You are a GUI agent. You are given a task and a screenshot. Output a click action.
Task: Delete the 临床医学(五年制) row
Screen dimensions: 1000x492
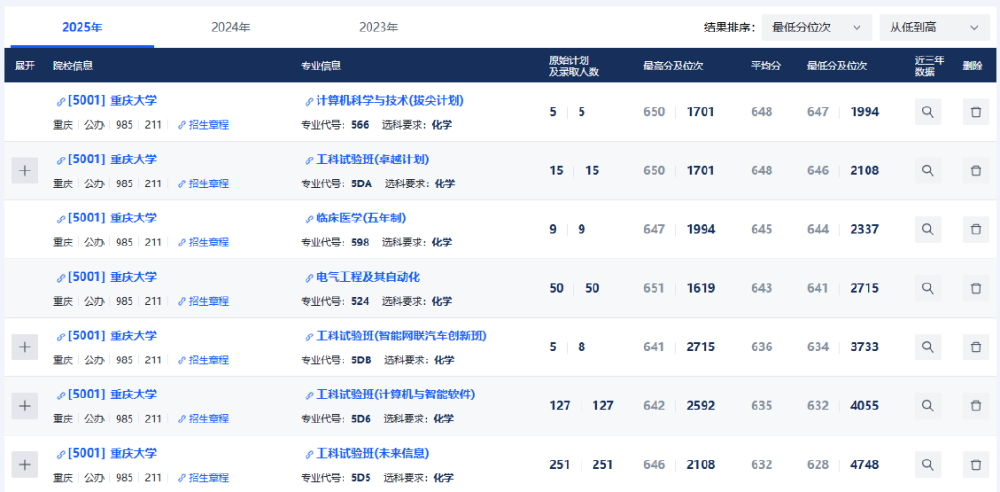(976, 229)
